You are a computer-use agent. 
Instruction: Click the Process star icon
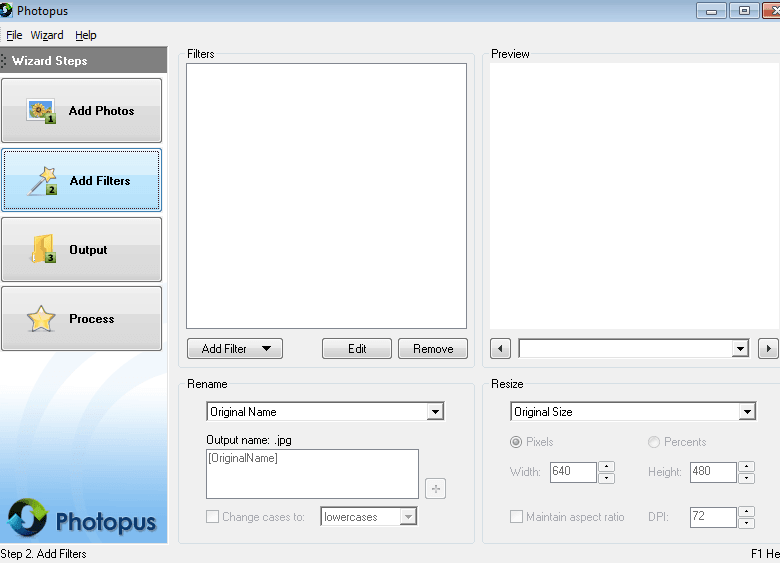pos(41,319)
